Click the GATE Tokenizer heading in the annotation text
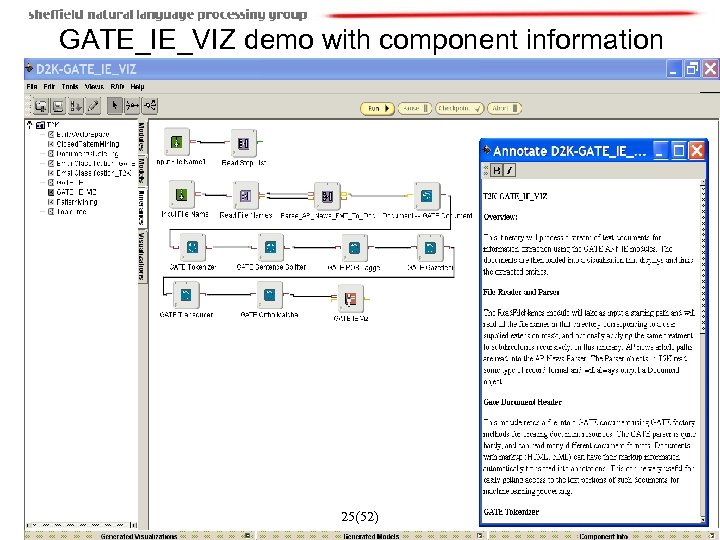The width and height of the screenshot is (720, 540). point(511,512)
